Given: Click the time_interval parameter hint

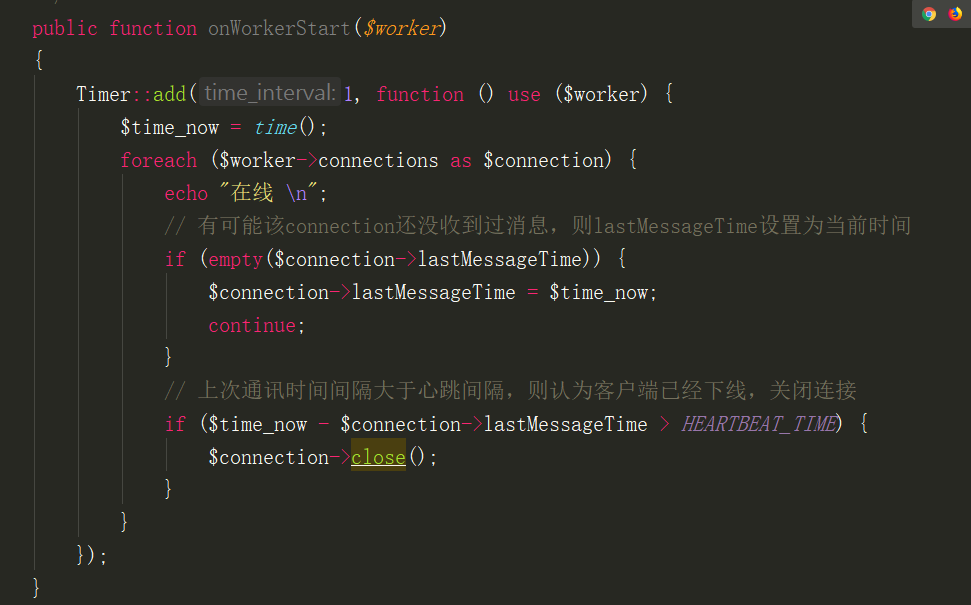Looking at the screenshot, I should click(x=269, y=94).
